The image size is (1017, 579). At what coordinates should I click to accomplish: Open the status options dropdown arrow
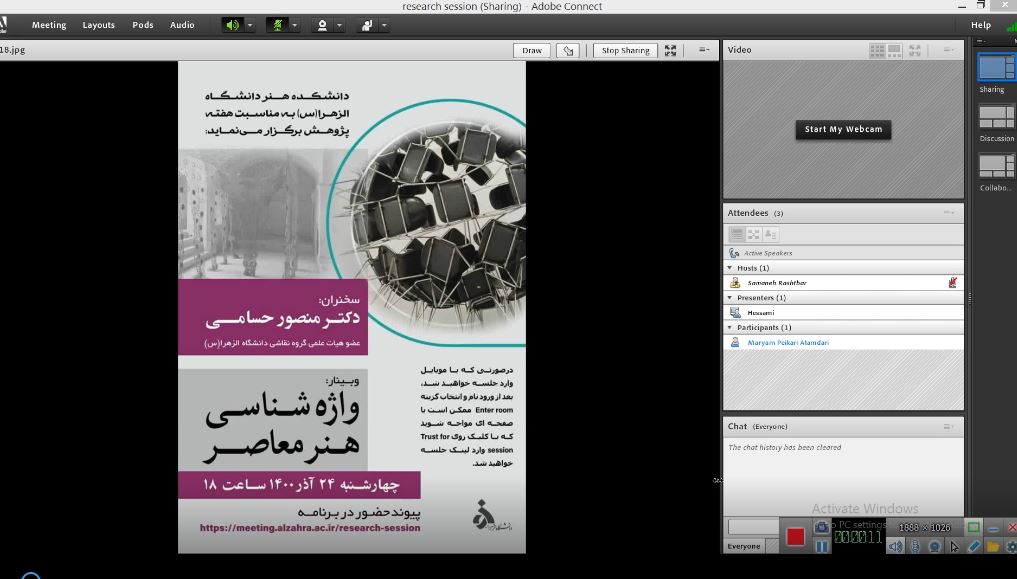[384, 25]
